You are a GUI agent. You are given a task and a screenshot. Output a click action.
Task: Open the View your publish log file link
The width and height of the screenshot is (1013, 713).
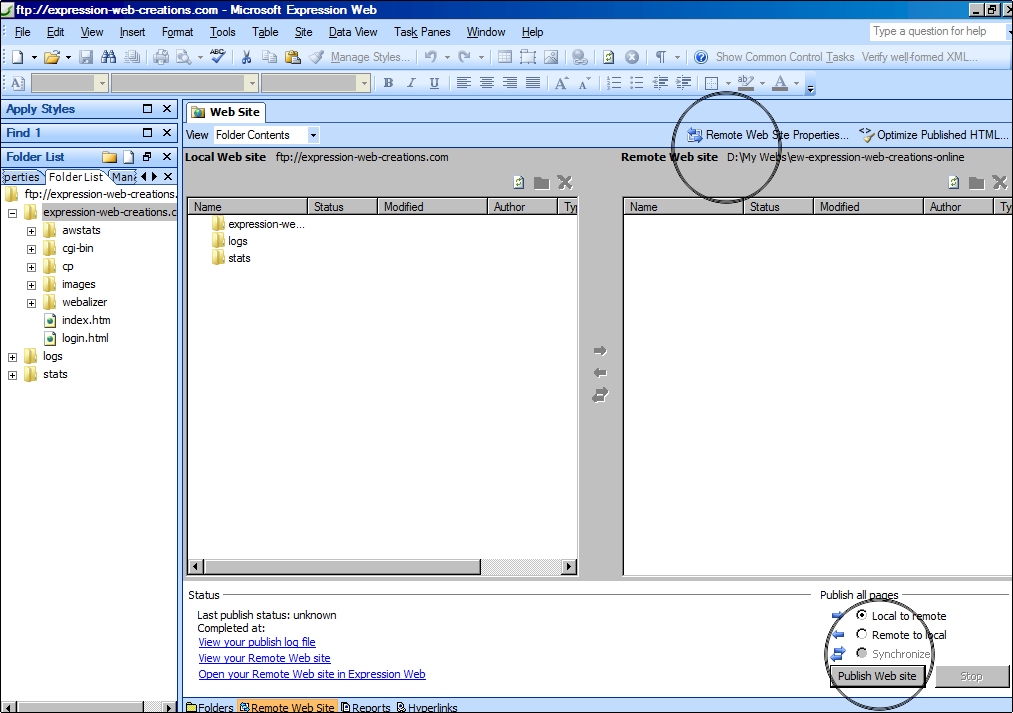click(257, 642)
